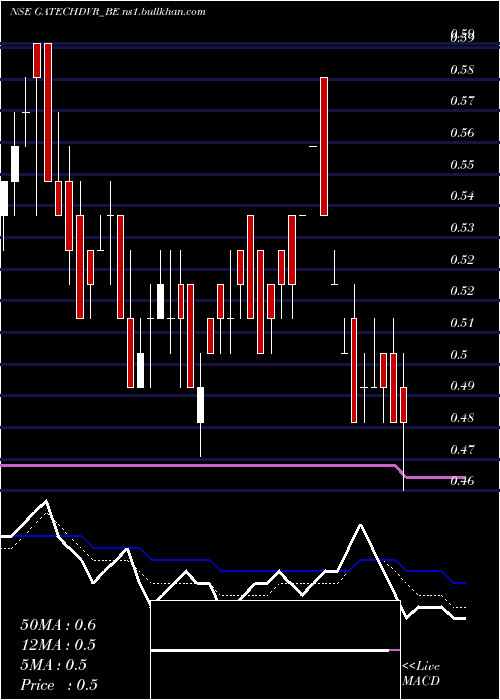Screen dimensions: 500x700
Task: Select the 0.58 price axis label
Action: pyautogui.click(x=462, y=70)
